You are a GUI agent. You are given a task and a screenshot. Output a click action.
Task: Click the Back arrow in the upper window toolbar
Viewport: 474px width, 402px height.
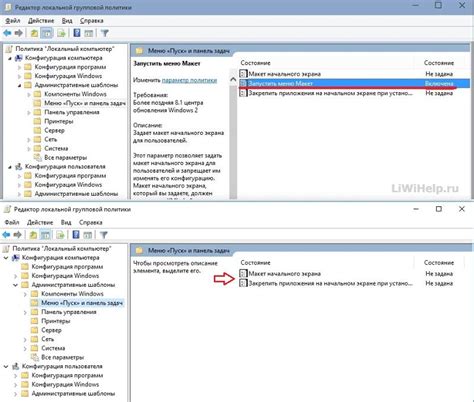[x=7, y=33]
